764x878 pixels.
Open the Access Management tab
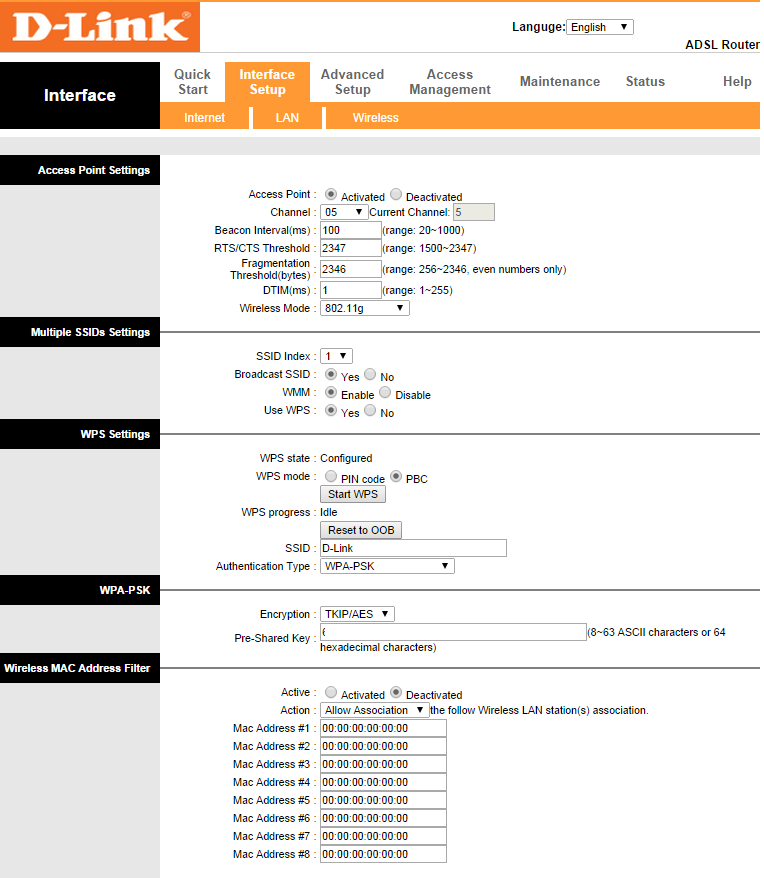click(x=450, y=82)
